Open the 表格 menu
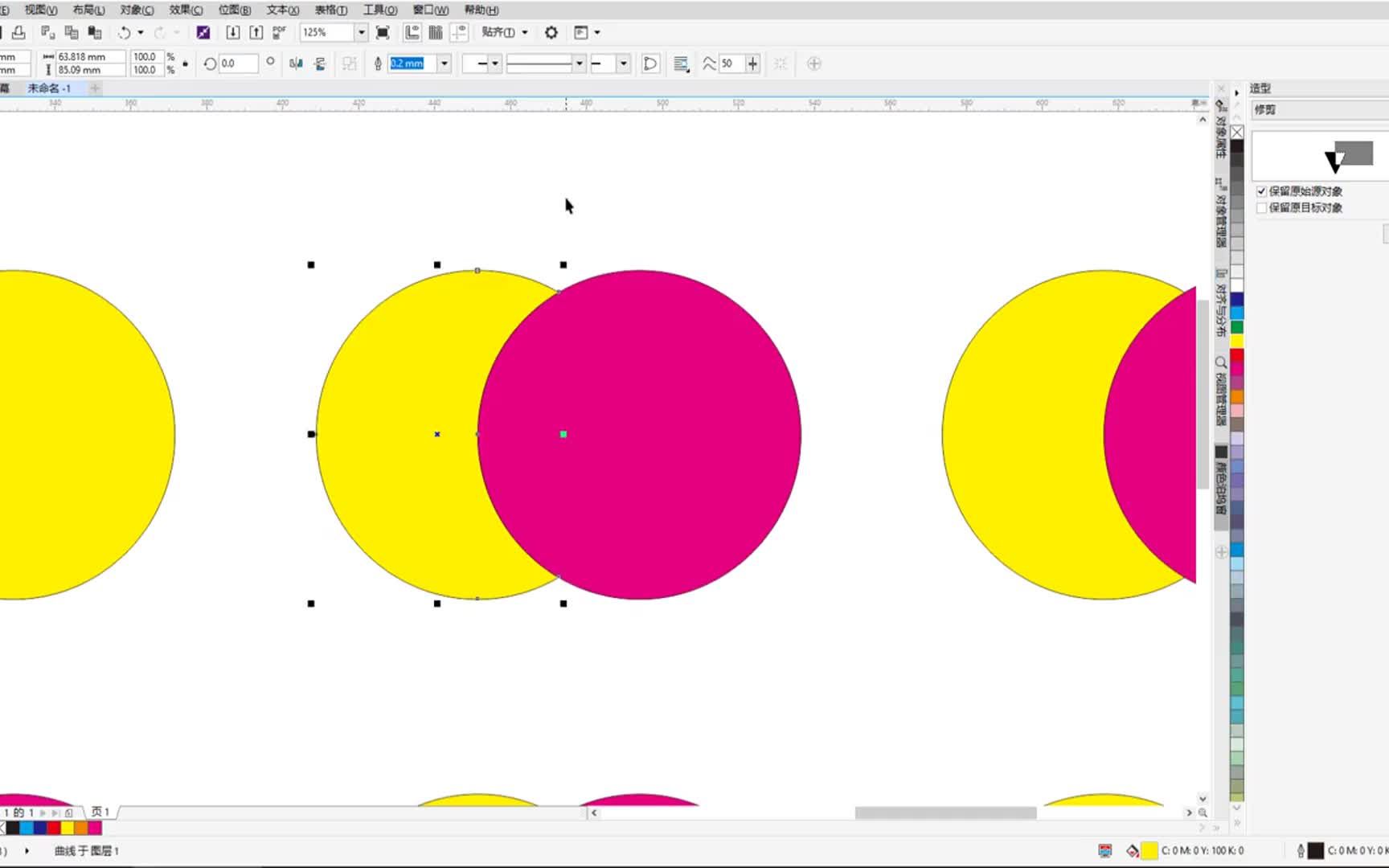The height and width of the screenshot is (868, 1389). (331, 10)
